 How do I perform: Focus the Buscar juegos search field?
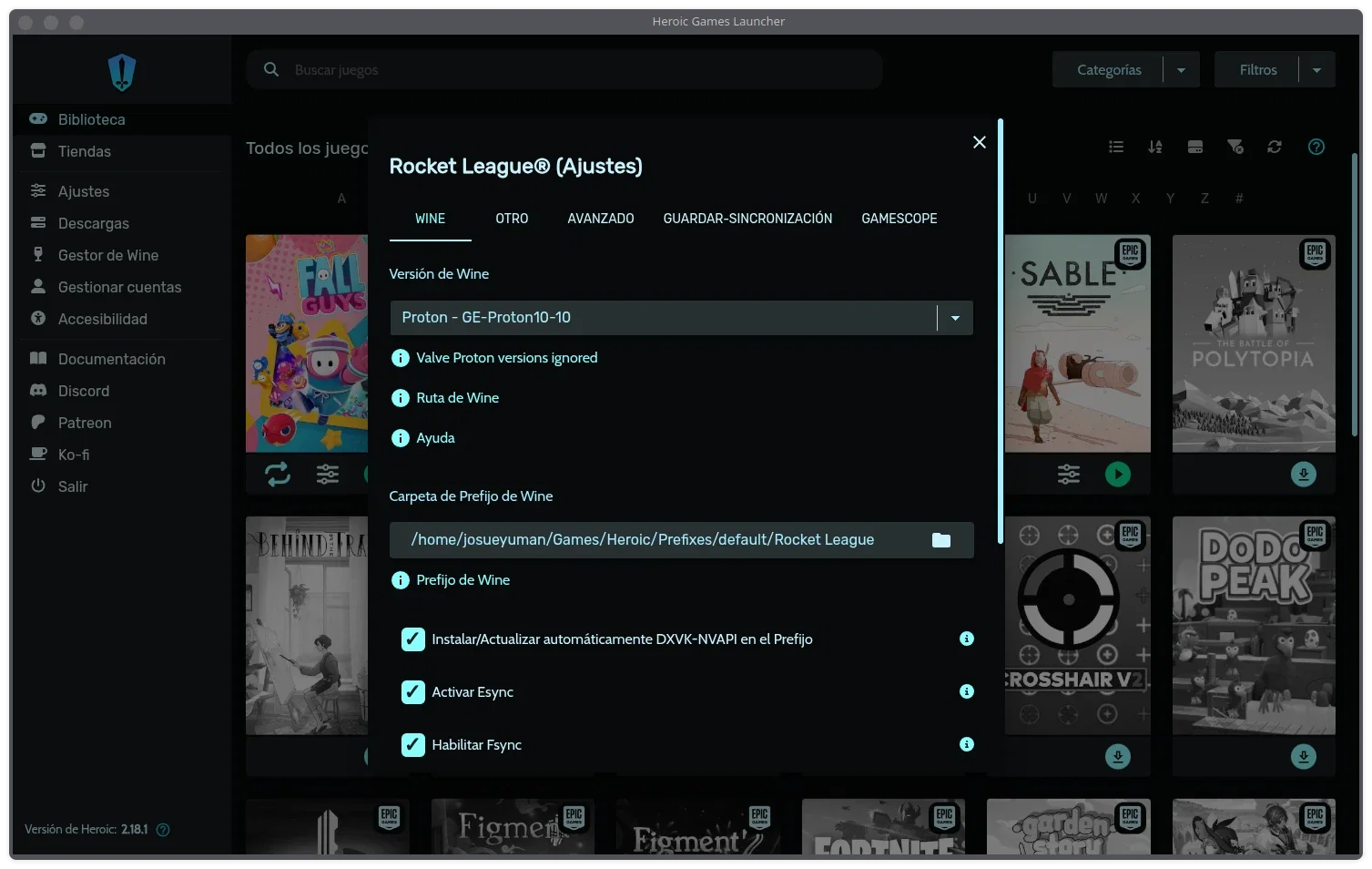click(x=564, y=69)
